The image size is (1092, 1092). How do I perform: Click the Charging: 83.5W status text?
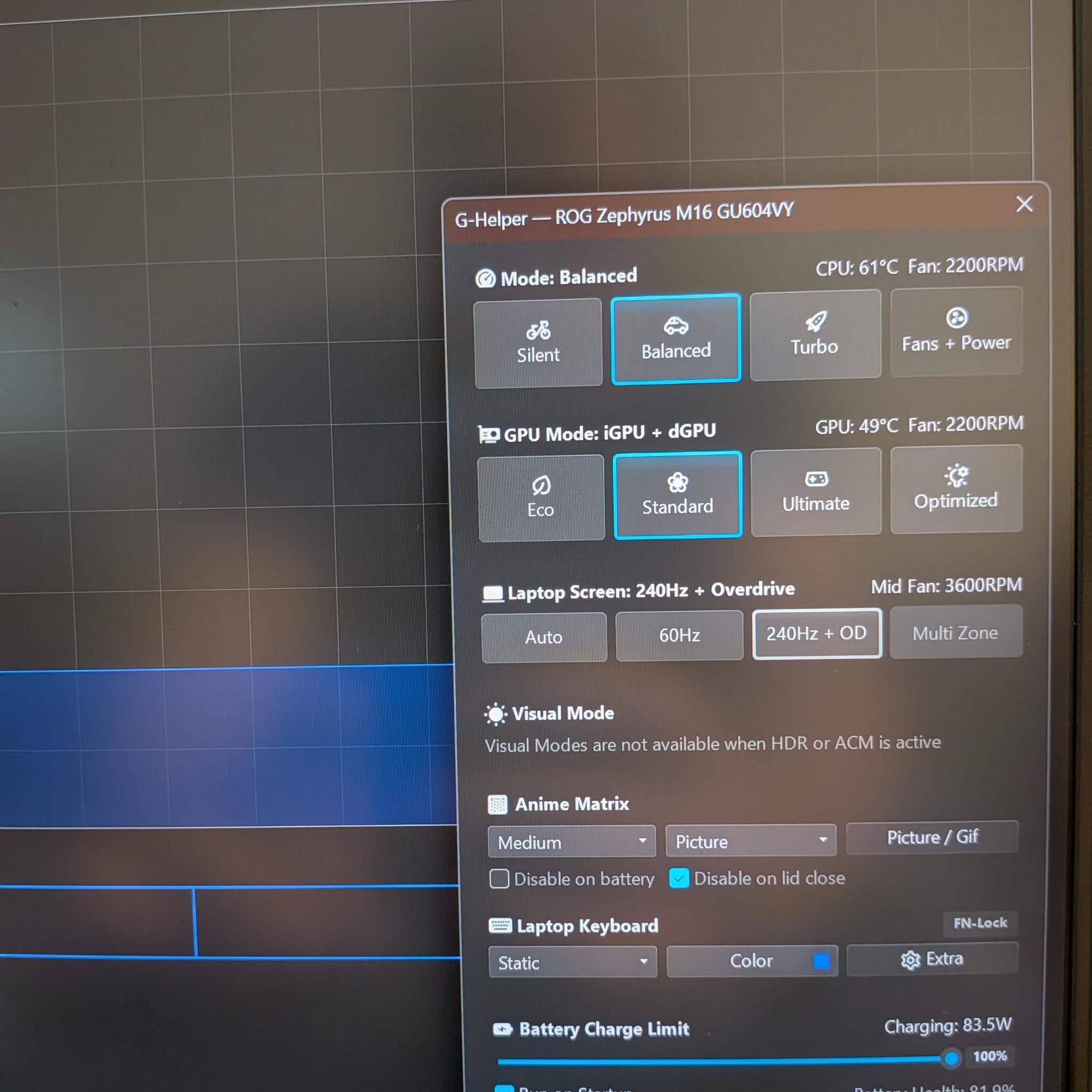pyautogui.click(x=948, y=1025)
